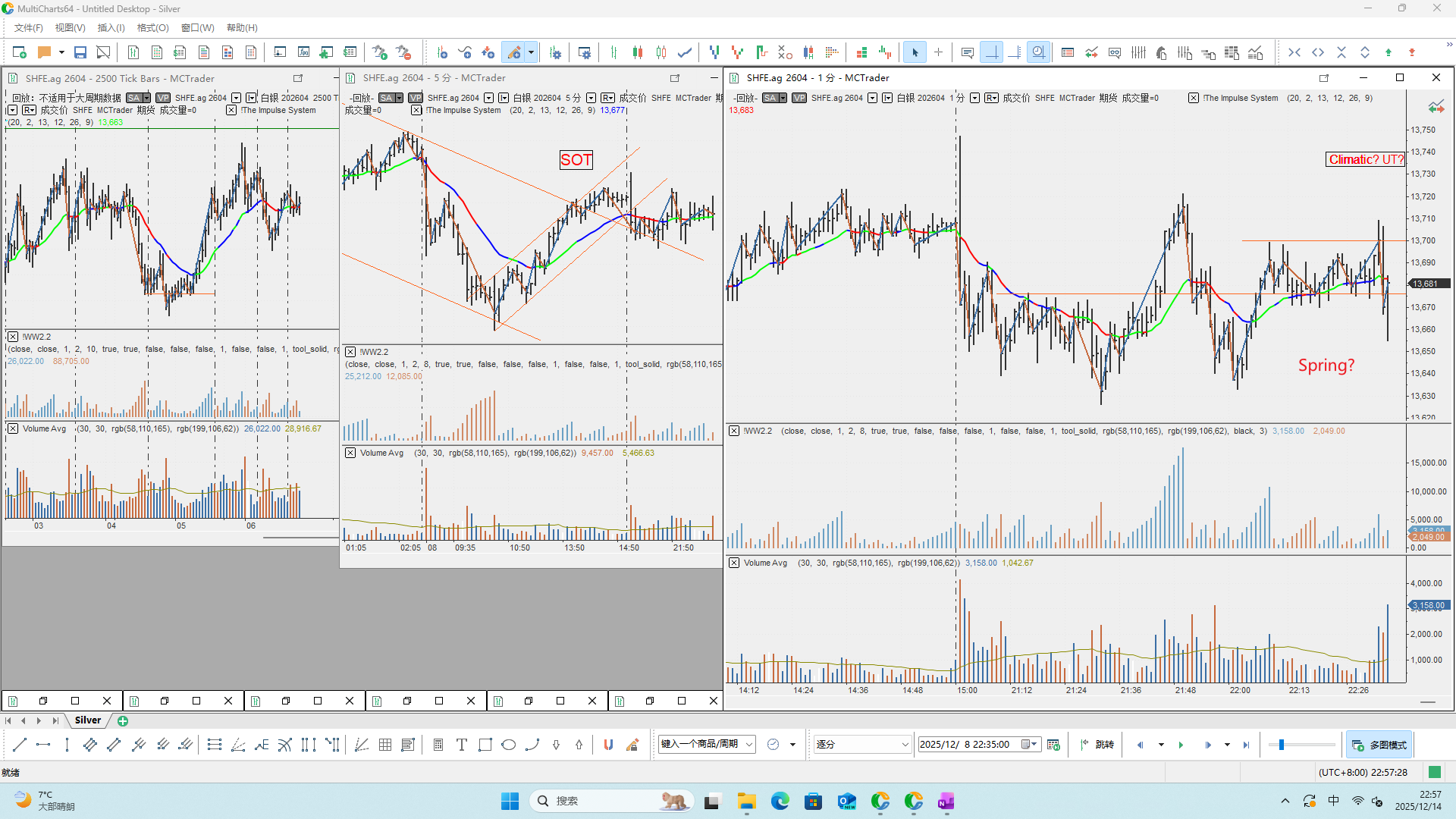Open the 视图(V) menu
This screenshot has height=819, width=1456.
click(x=70, y=28)
